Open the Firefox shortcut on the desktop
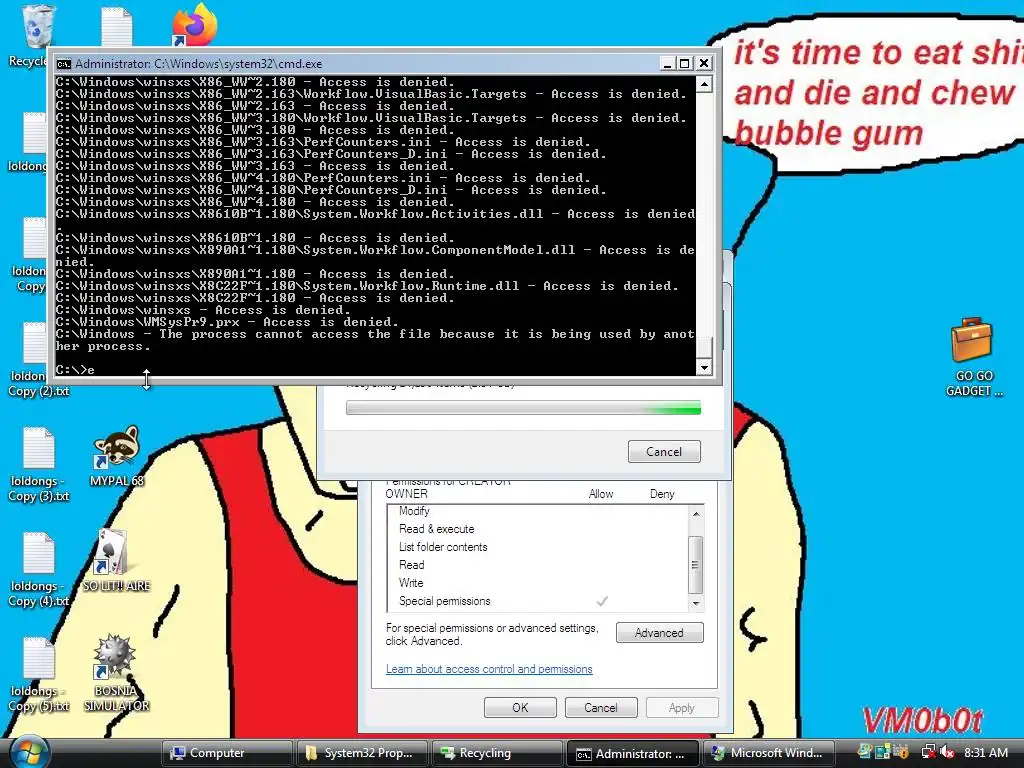This screenshot has height=768, width=1024. click(195, 25)
